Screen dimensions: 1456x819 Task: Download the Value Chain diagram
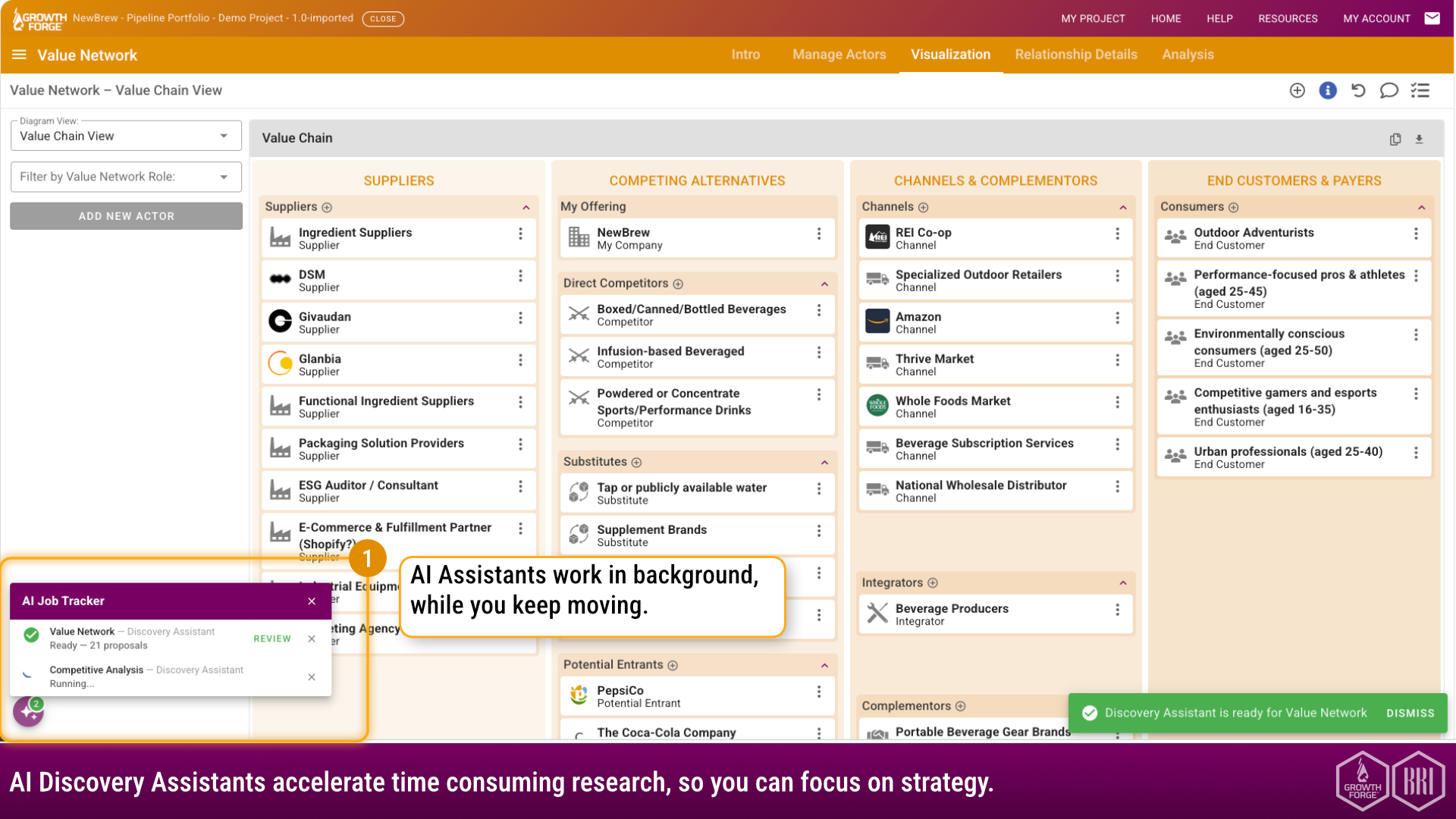coord(1420,140)
